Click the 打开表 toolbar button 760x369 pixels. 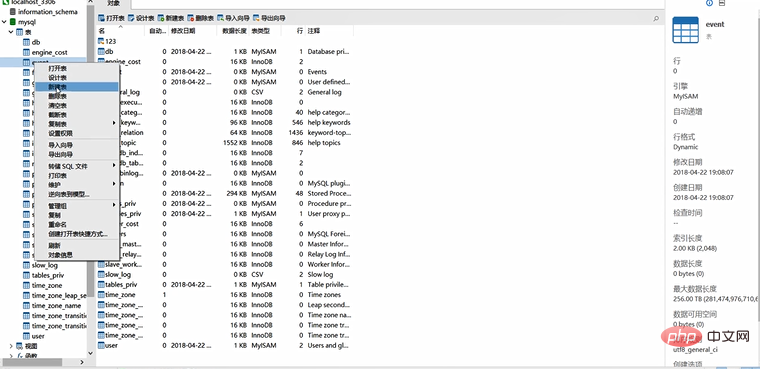111,18
